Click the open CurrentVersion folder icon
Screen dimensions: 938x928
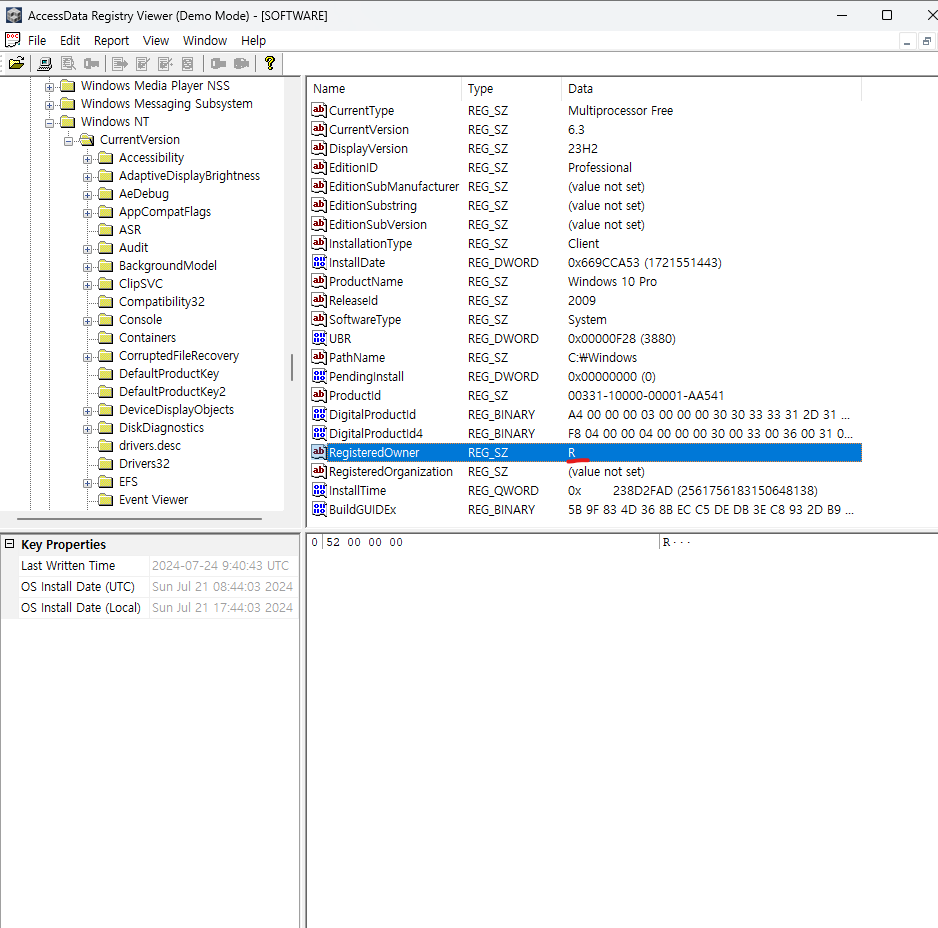(87, 139)
